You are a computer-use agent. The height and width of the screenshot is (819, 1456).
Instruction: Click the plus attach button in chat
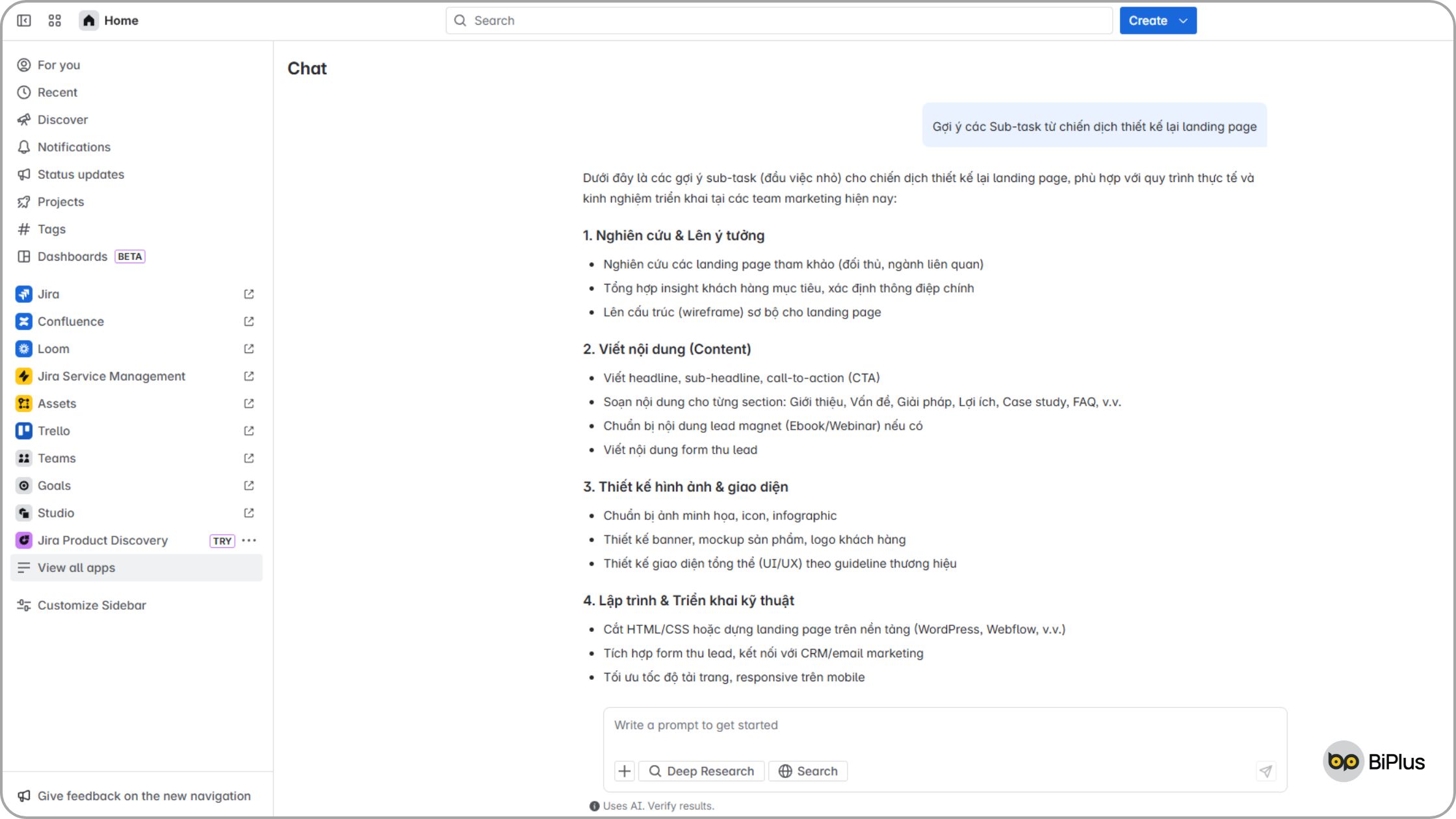pyautogui.click(x=625, y=771)
